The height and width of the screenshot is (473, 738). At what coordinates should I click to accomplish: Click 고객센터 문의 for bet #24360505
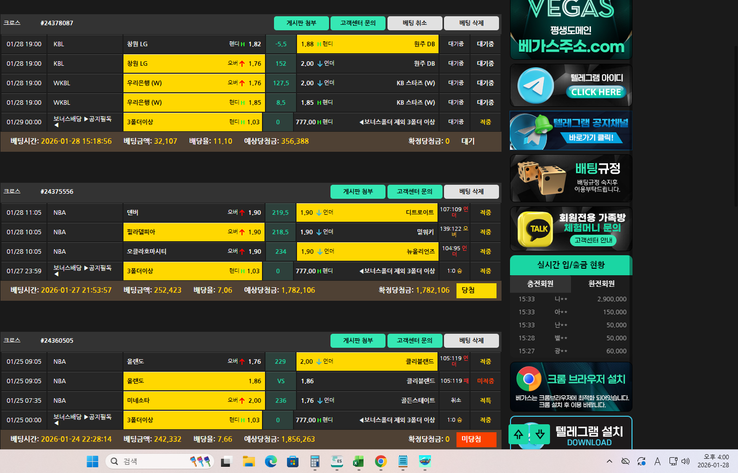click(x=414, y=340)
